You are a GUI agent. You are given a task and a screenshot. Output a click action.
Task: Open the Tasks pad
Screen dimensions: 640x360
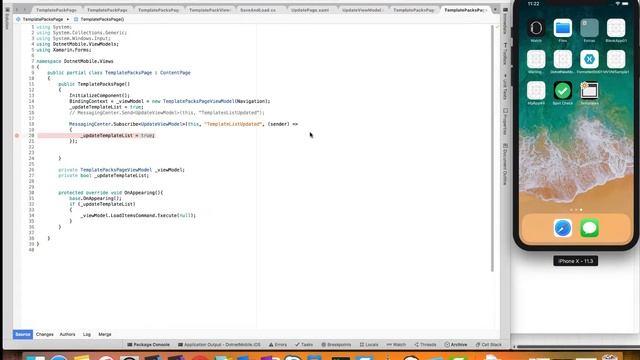point(304,345)
